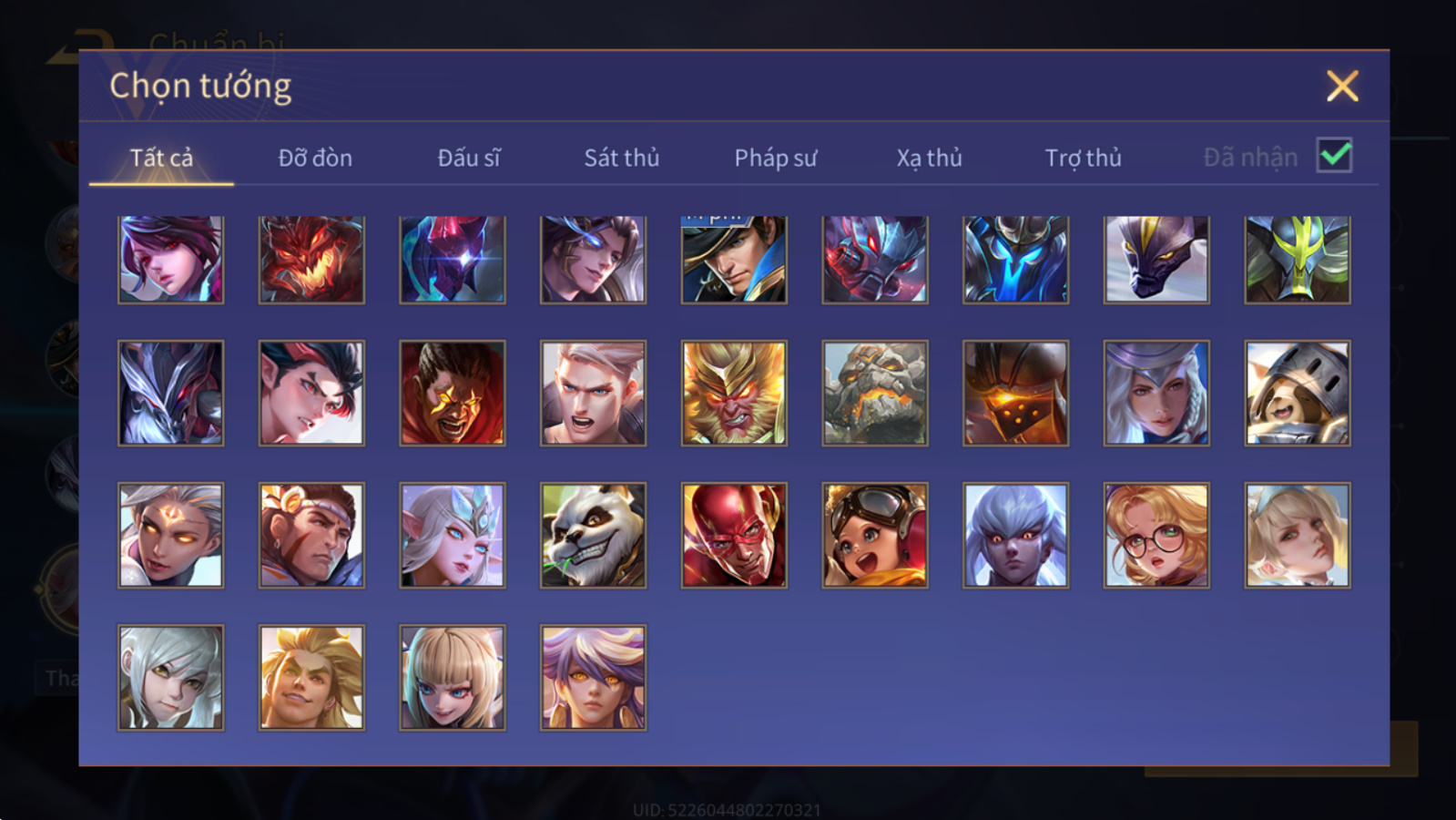Open the Sát thủ tab
Screen dimensions: 1456x820
tap(621, 158)
